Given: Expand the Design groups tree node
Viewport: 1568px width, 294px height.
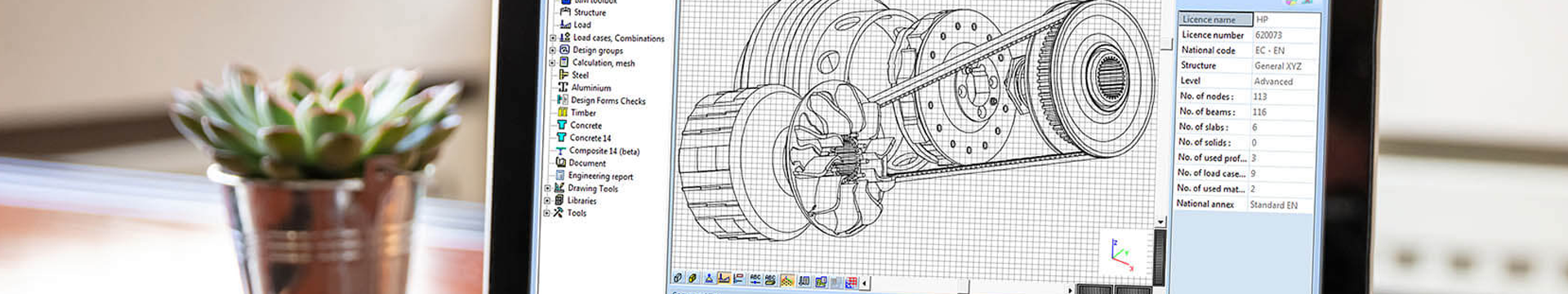Looking at the screenshot, I should click(x=552, y=50).
